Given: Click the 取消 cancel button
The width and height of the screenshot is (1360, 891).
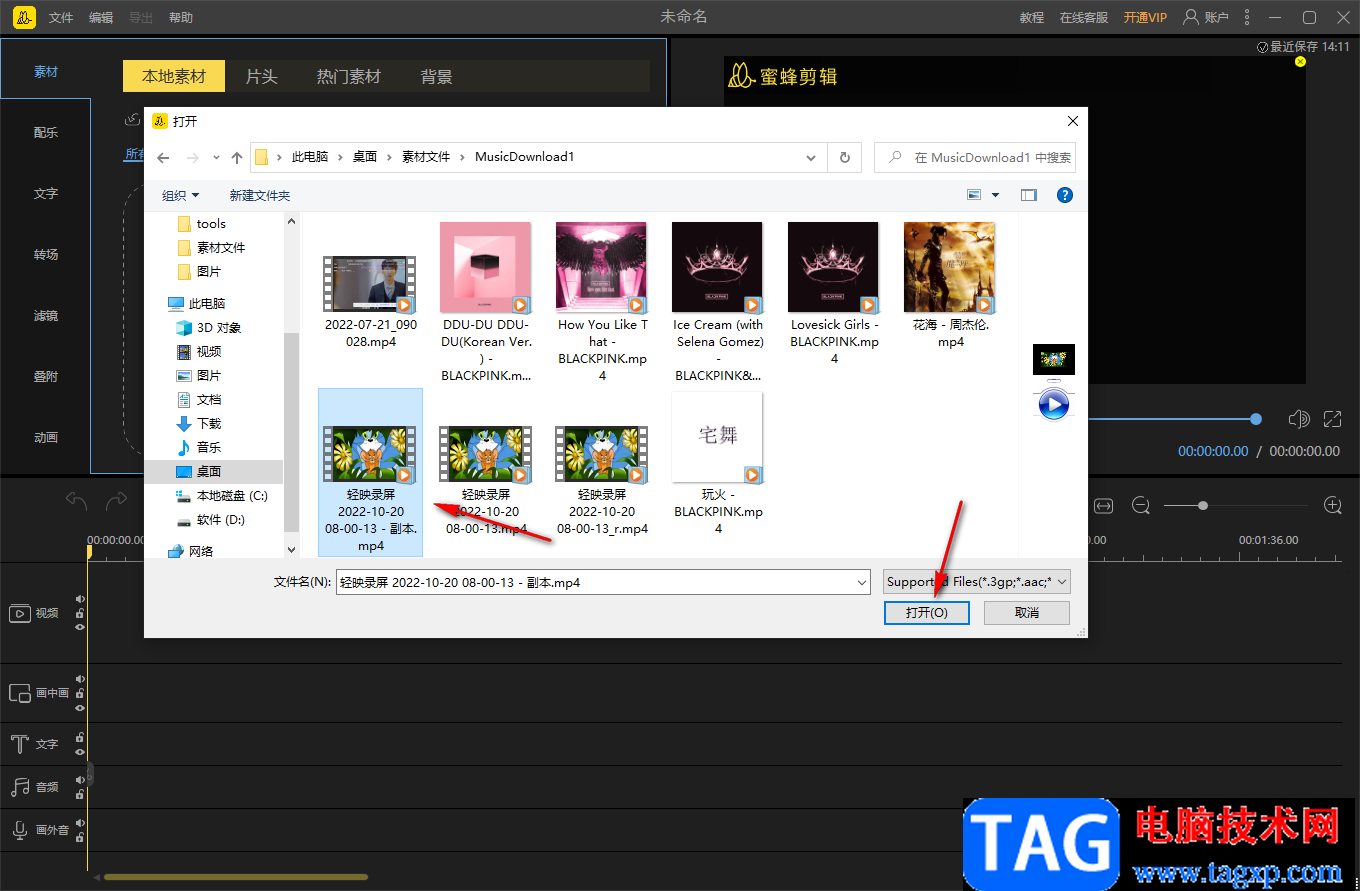Looking at the screenshot, I should [1027, 612].
